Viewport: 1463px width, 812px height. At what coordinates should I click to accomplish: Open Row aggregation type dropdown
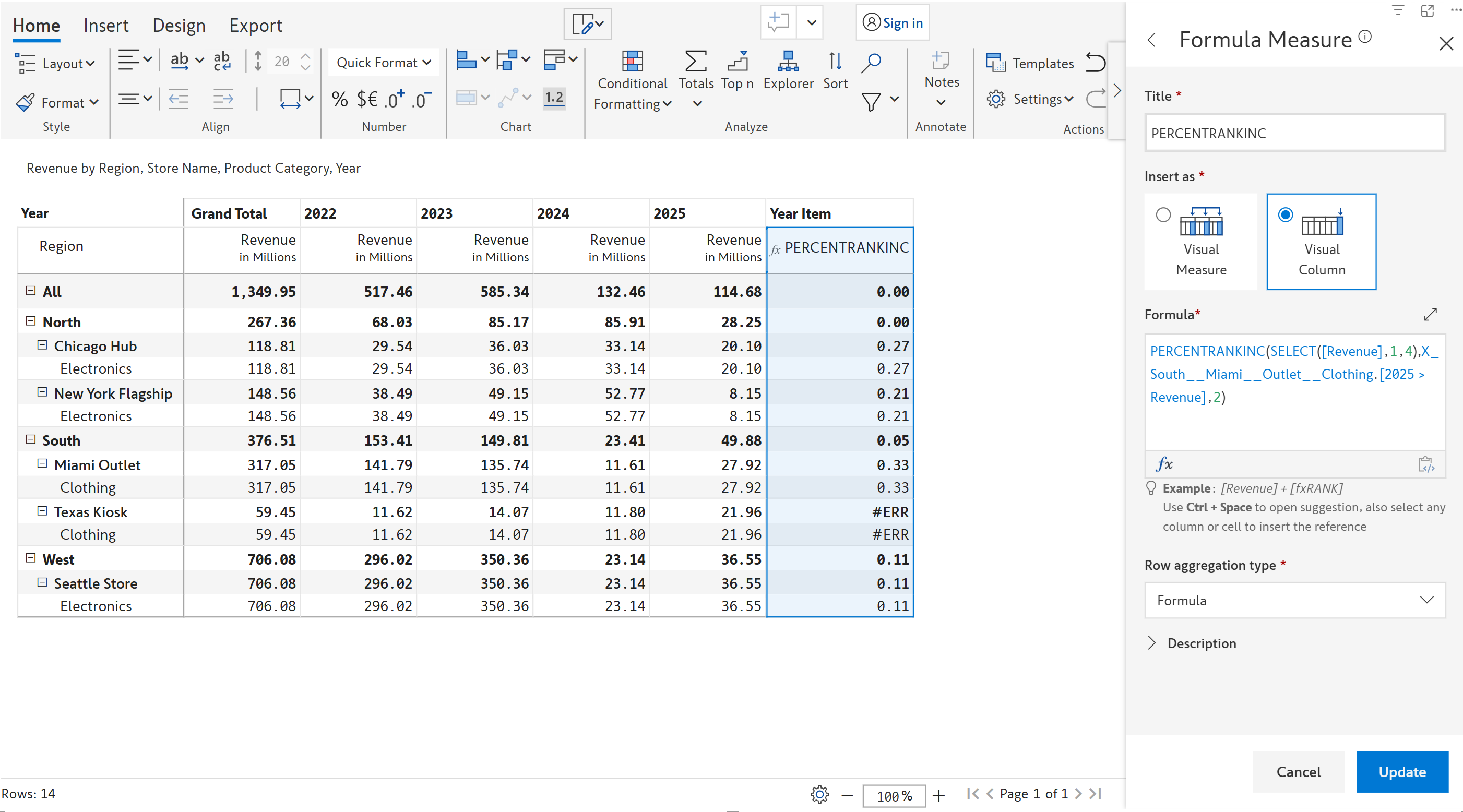coord(1294,600)
